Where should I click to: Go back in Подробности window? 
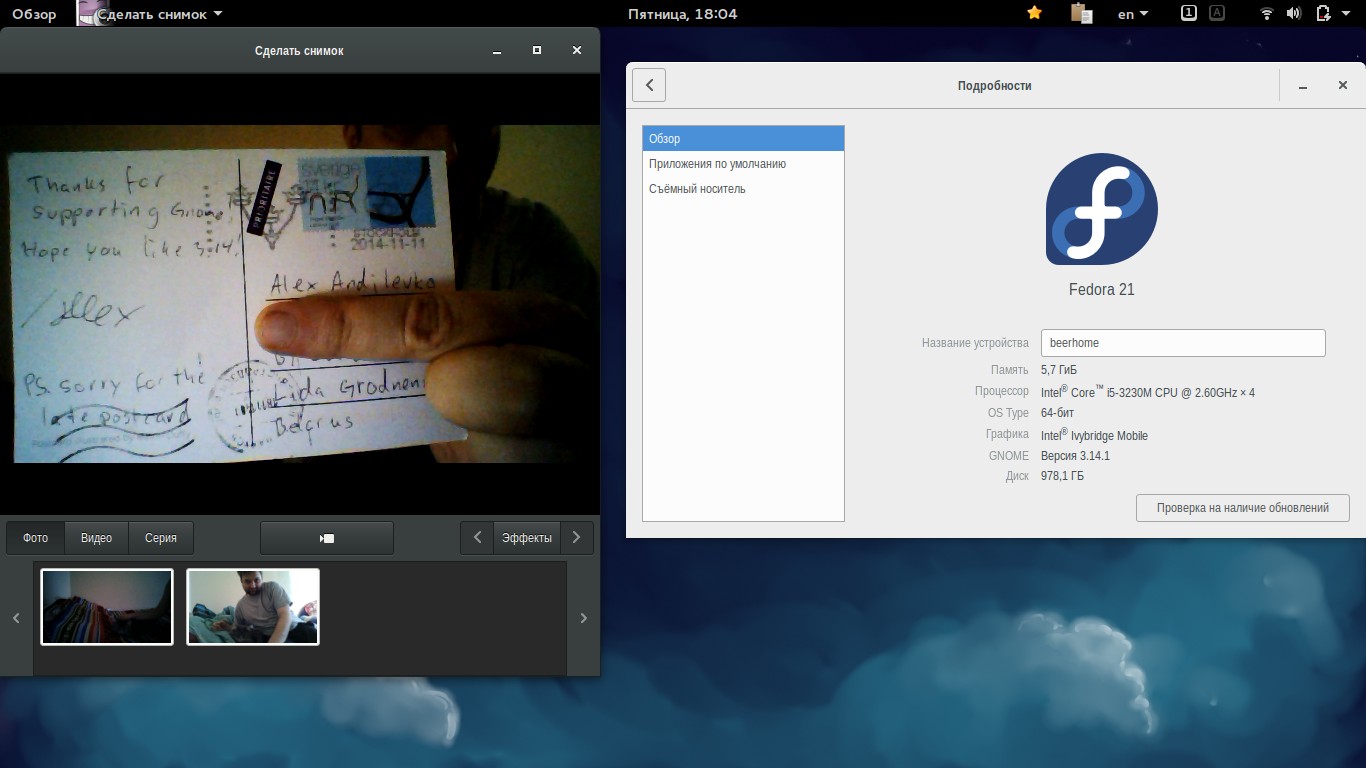649,85
